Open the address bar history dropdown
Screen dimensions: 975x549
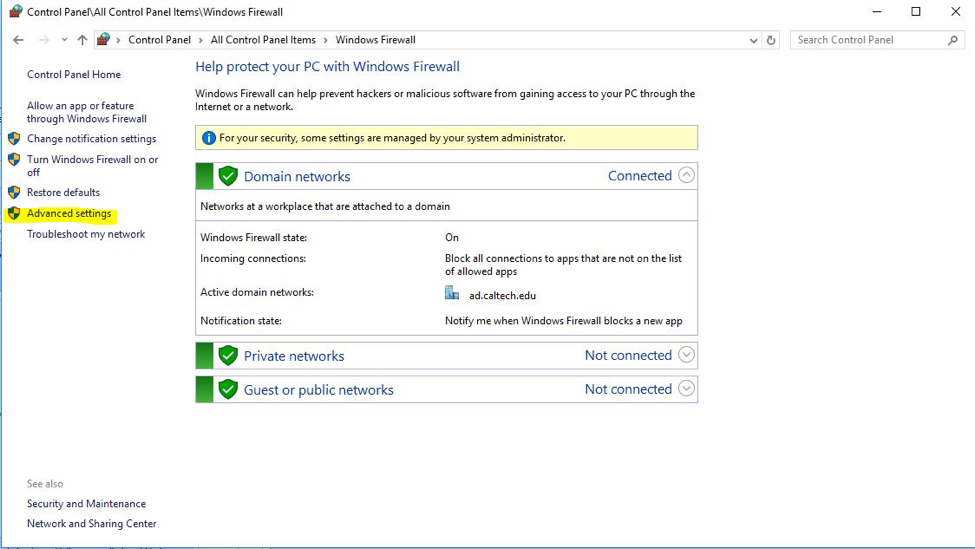click(753, 40)
